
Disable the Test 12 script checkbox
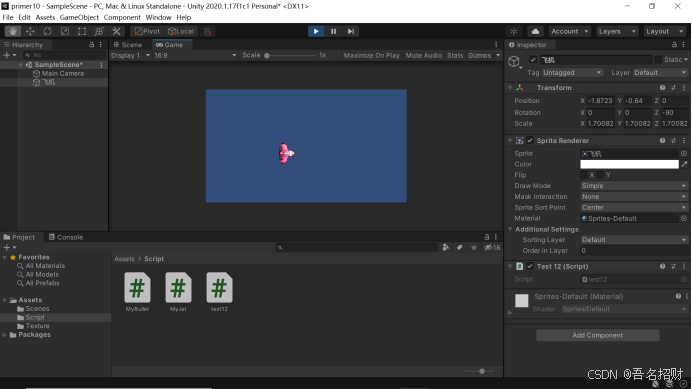(x=530, y=266)
